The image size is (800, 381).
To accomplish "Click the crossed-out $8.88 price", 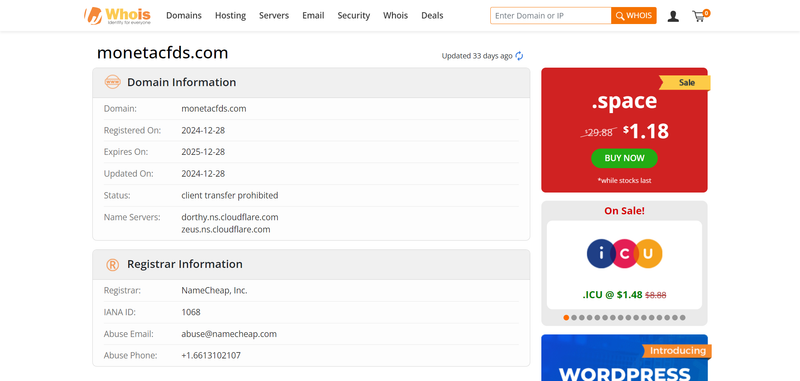I will (x=656, y=295).
